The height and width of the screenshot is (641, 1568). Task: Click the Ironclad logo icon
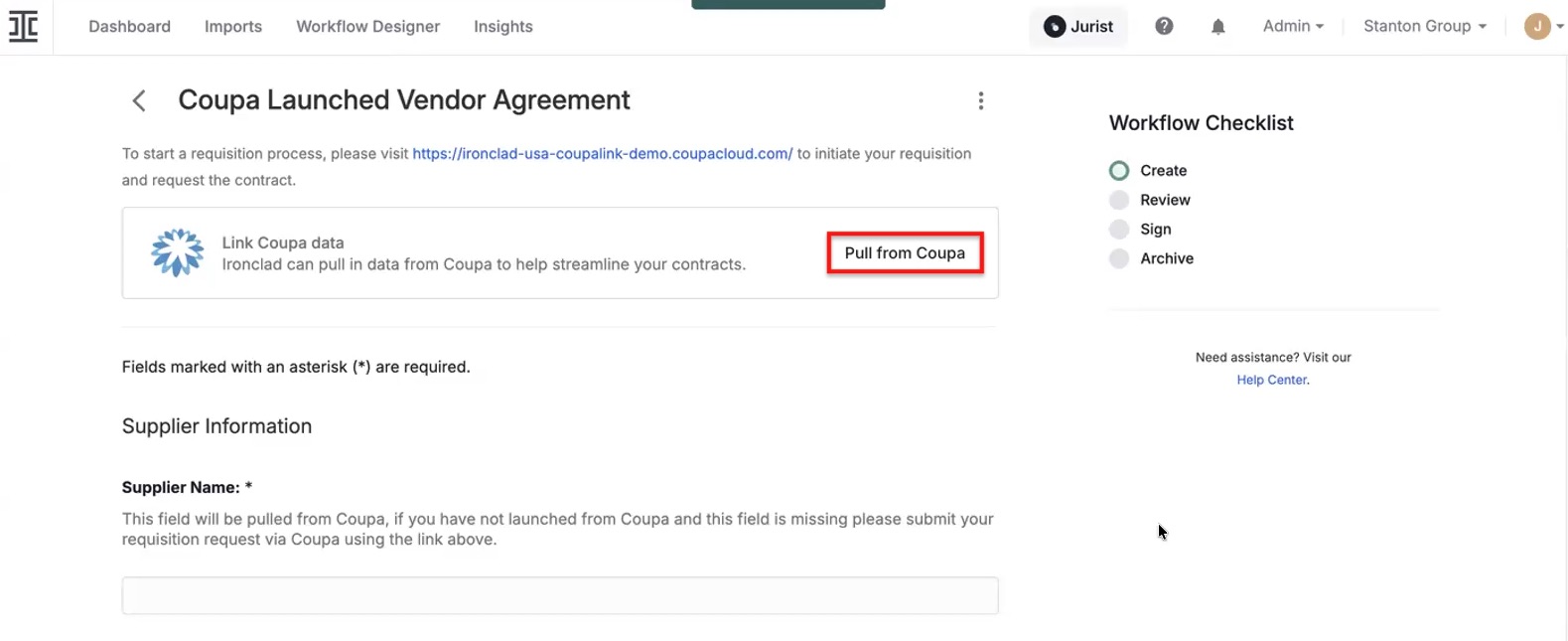pyautogui.click(x=23, y=27)
